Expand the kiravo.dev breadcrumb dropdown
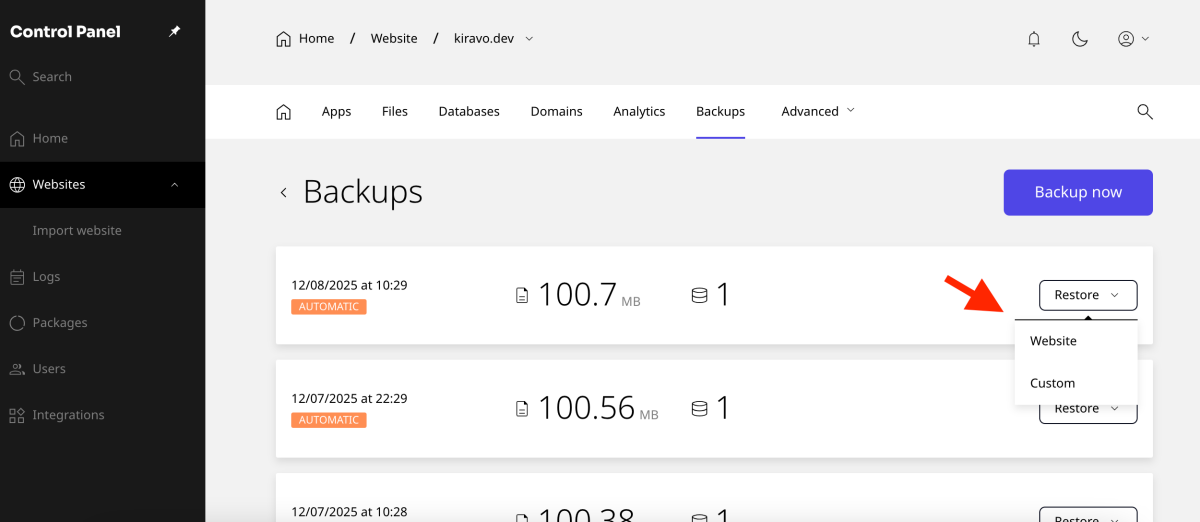This screenshot has height=522, width=1200. tap(529, 39)
